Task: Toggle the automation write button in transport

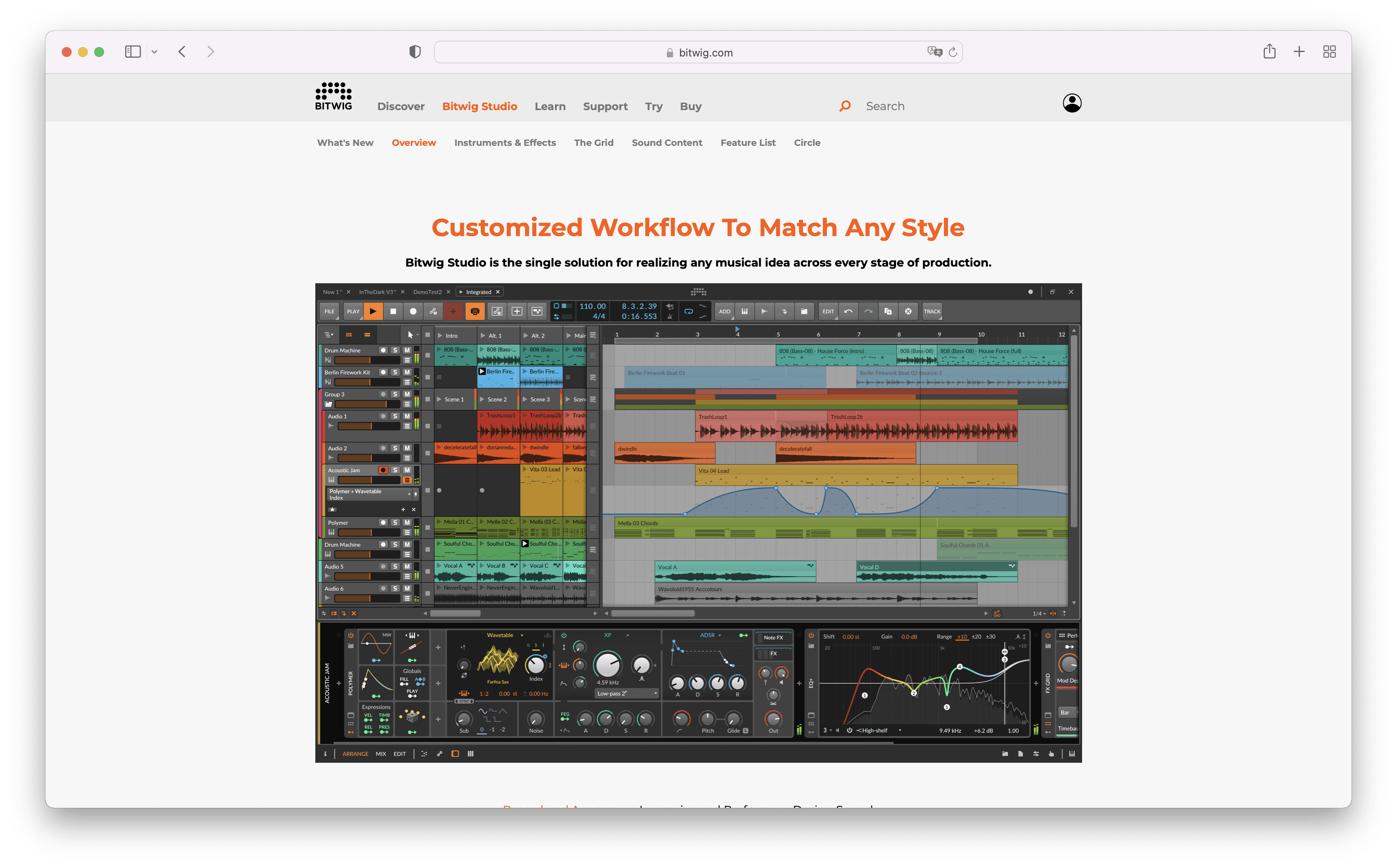Action: pyautogui.click(x=433, y=312)
